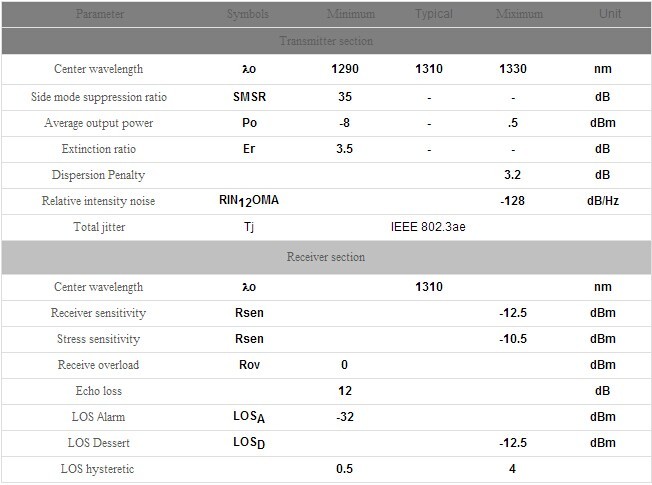Image resolution: width=652 pixels, height=485 pixels.
Task: Click the Transmitter section heading row
Action: tap(326, 41)
